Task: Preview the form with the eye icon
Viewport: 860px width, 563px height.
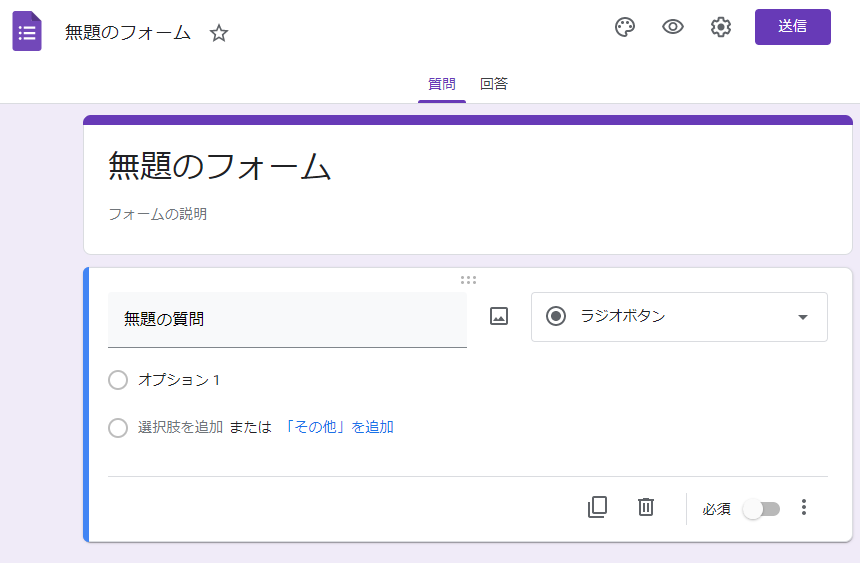Action: (x=672, y=27)
